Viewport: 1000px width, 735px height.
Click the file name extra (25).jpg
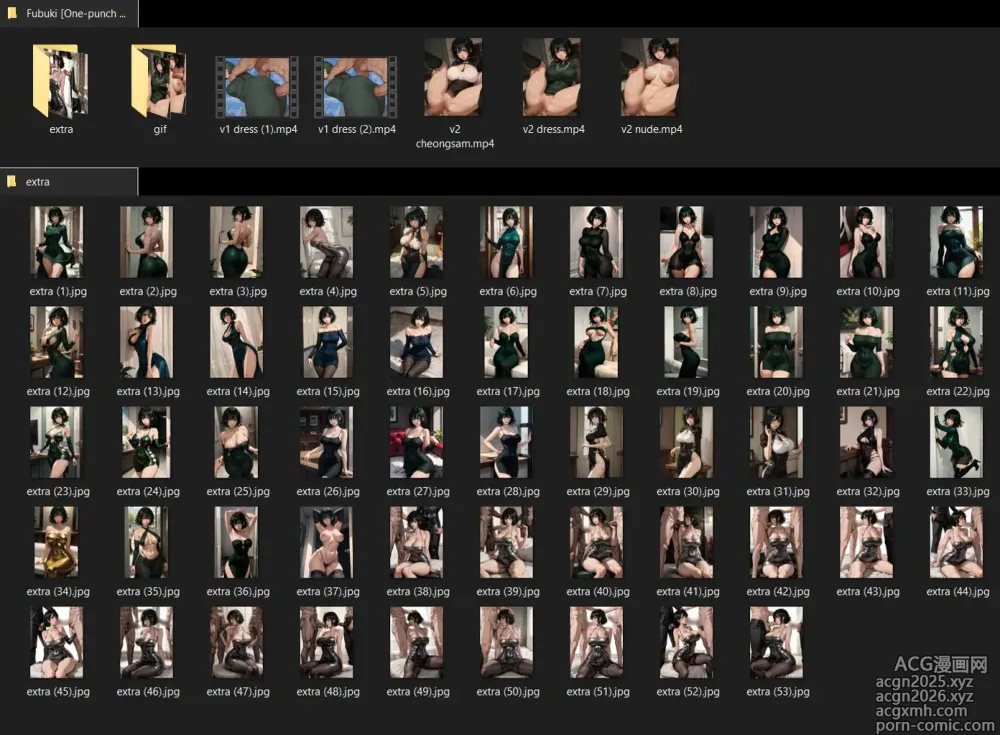coord(238,492)
